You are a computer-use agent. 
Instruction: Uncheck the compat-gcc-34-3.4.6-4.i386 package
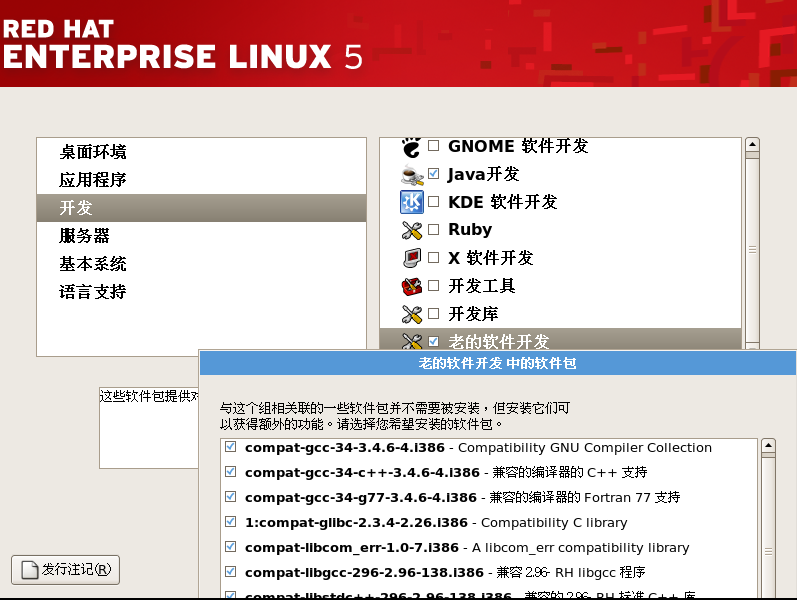[231, 447]
